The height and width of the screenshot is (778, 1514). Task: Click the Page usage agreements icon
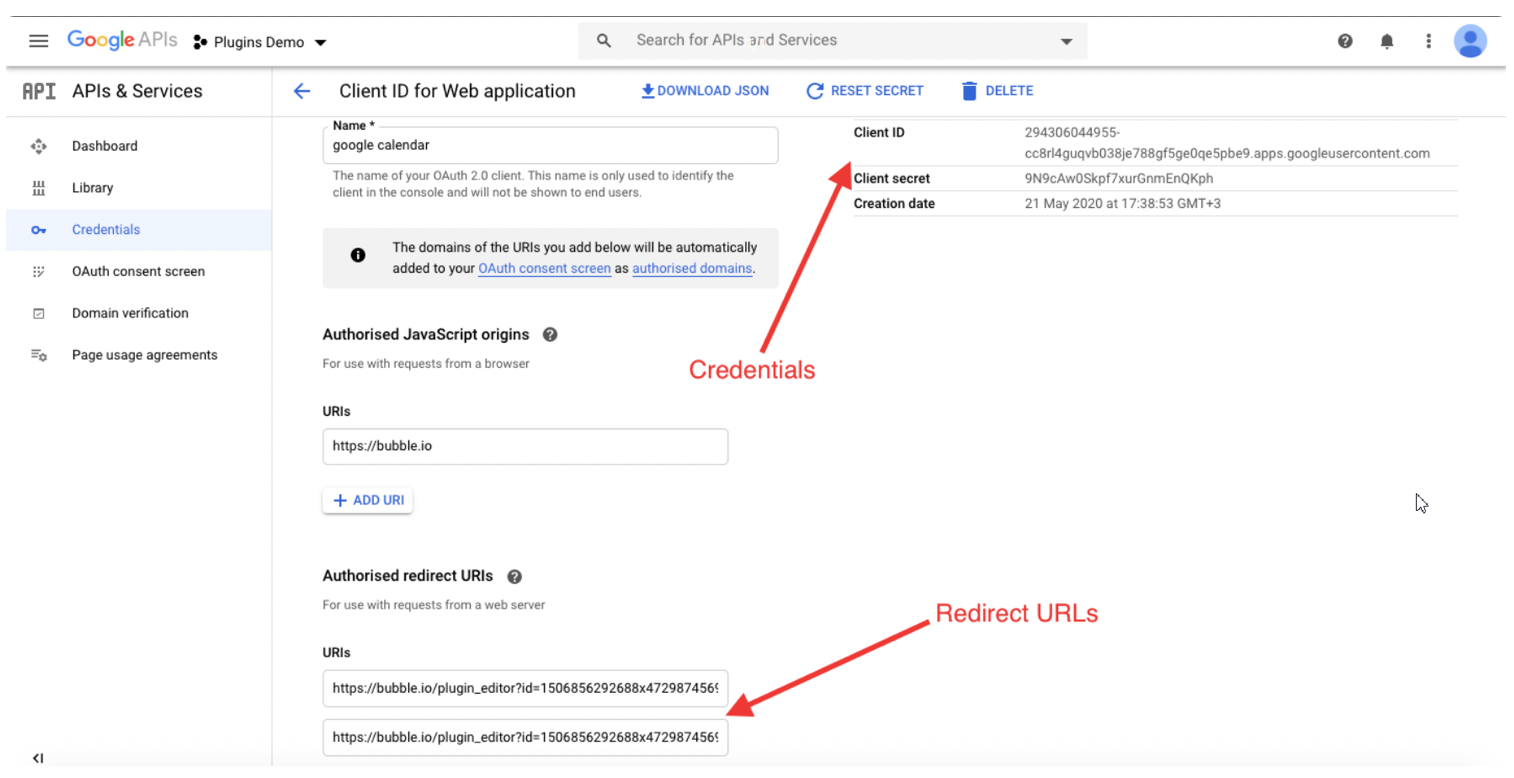click(39, 356)
